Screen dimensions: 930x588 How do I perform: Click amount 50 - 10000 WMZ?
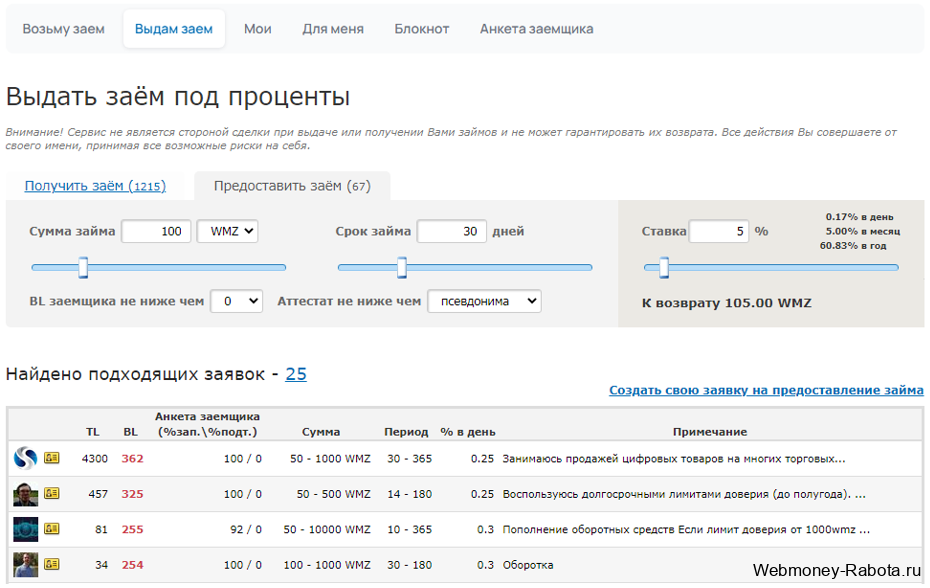point(327,529)
